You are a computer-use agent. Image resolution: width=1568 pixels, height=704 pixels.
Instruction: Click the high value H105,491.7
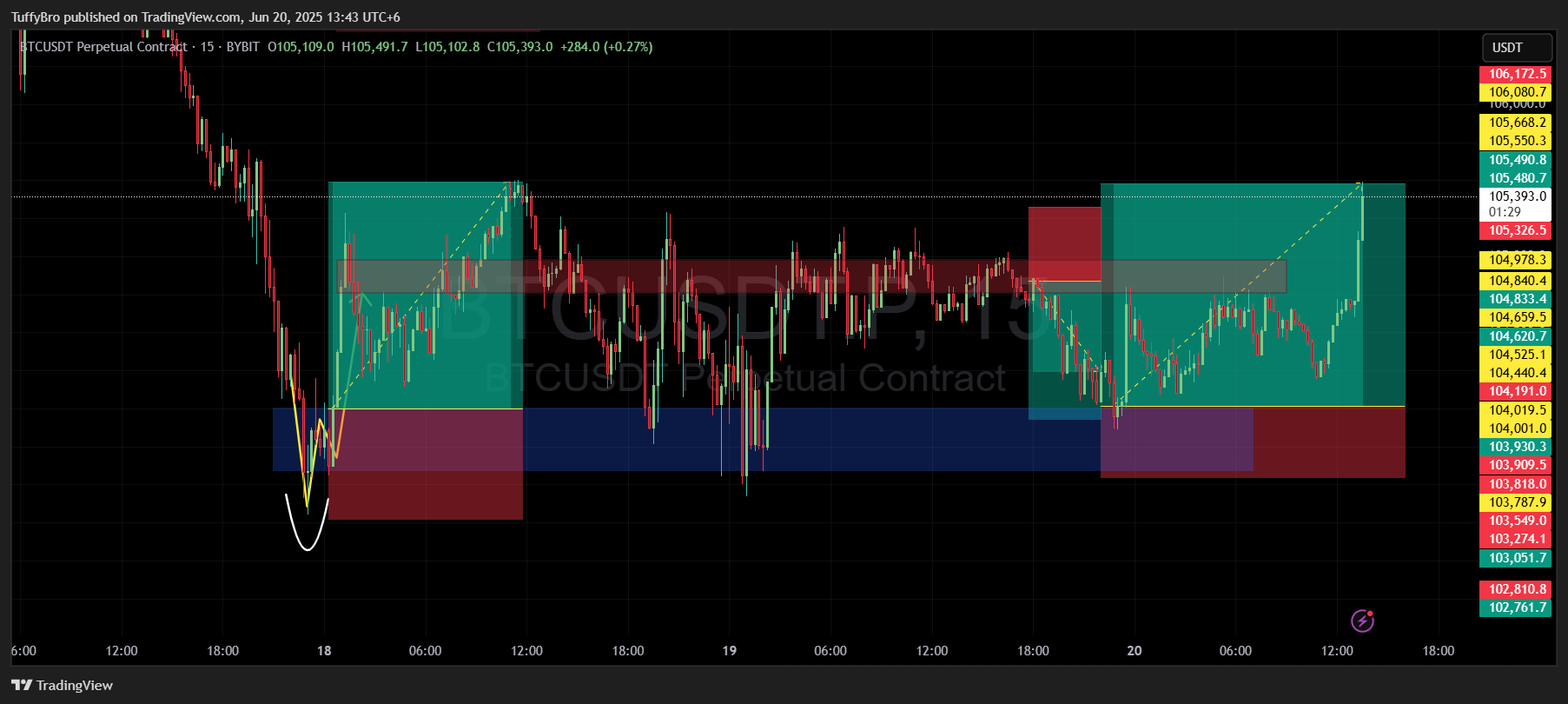tap(374, 47)
